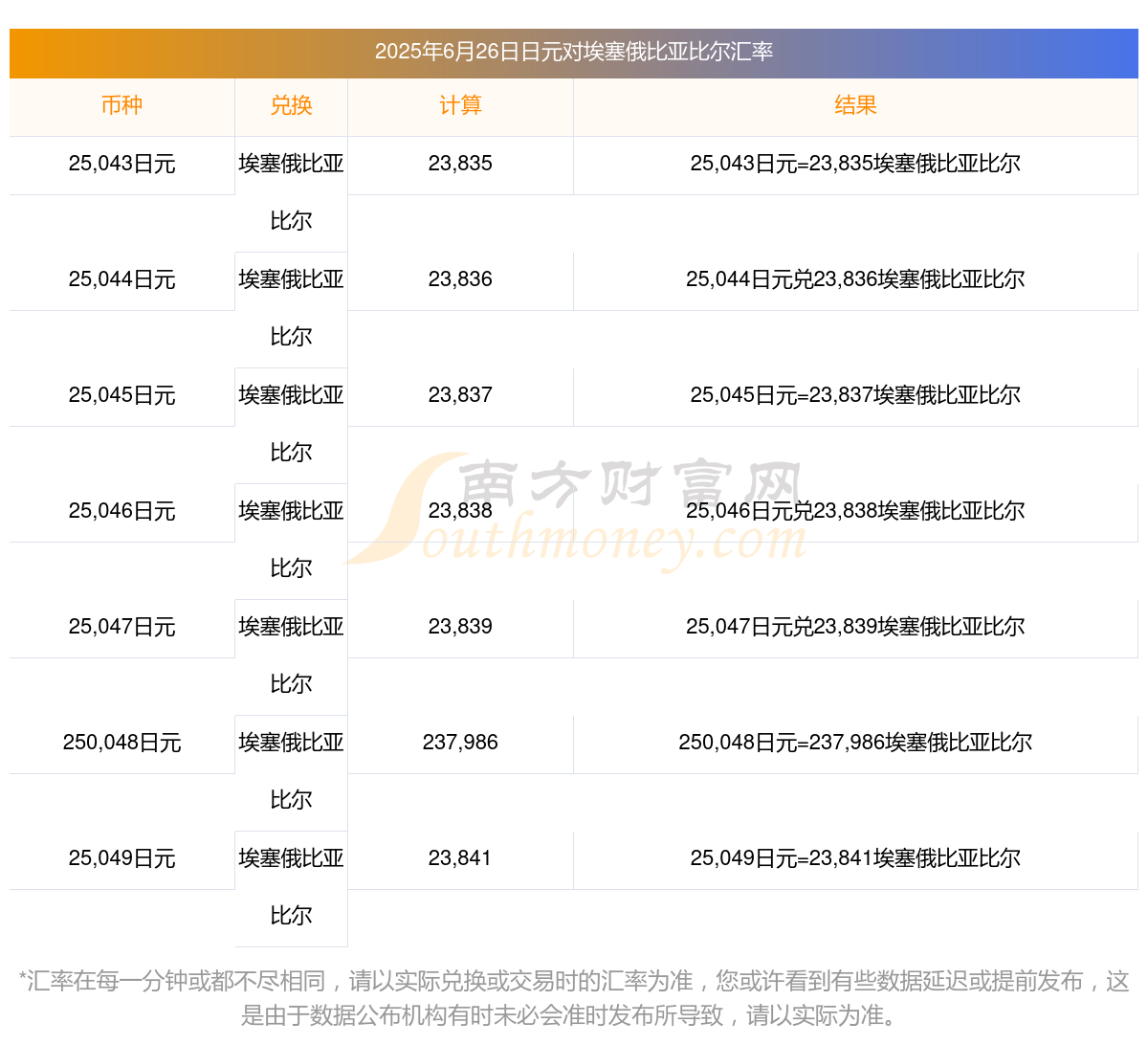Screen dimensions: 1148x1045
Task: Click the calculated value 23,837
Action: coord(460,395)
